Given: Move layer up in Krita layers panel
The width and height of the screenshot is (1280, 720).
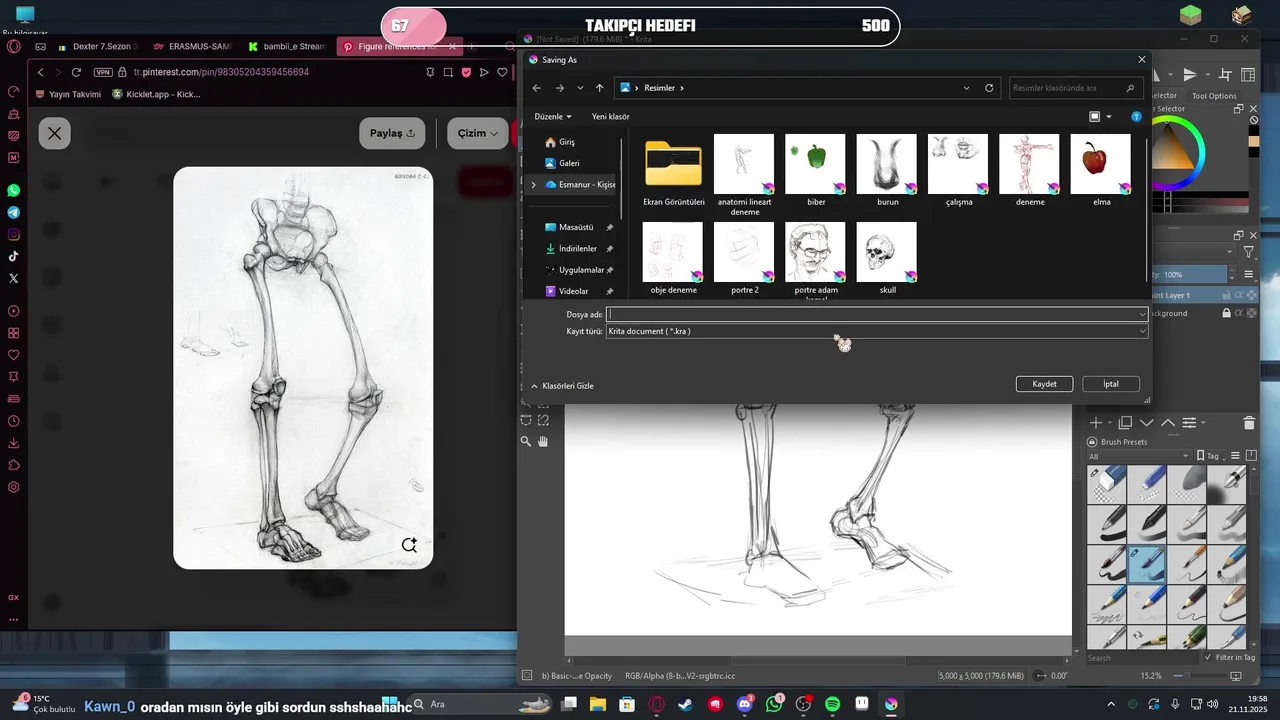Looking at the screenshot, I should coord(1167,423).
